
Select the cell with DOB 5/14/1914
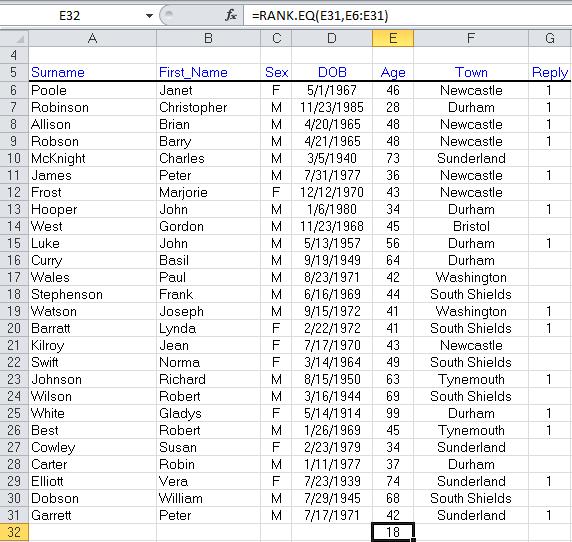(332, 413)
